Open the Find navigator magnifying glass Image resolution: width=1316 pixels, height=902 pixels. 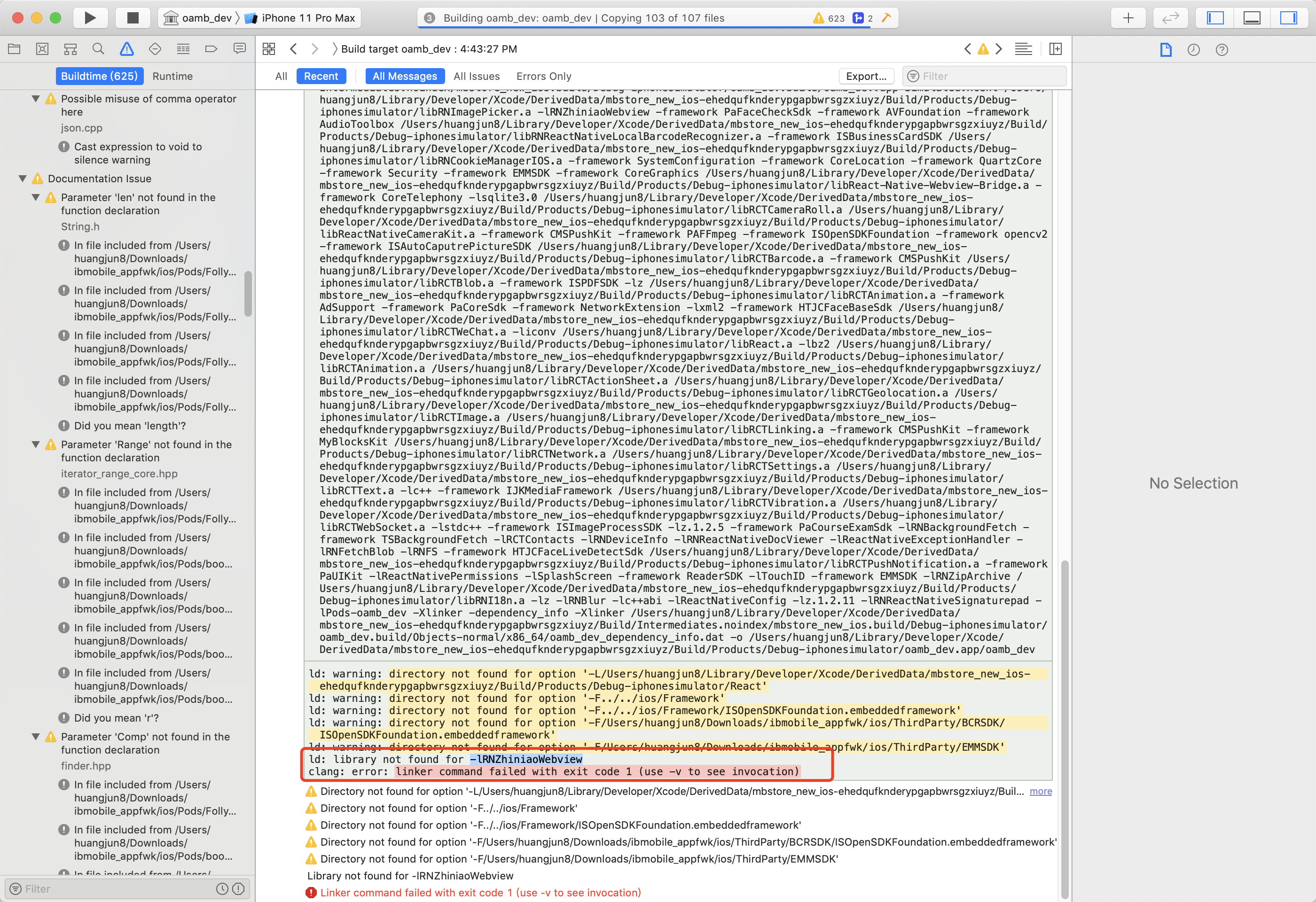[x=98, y=49]
